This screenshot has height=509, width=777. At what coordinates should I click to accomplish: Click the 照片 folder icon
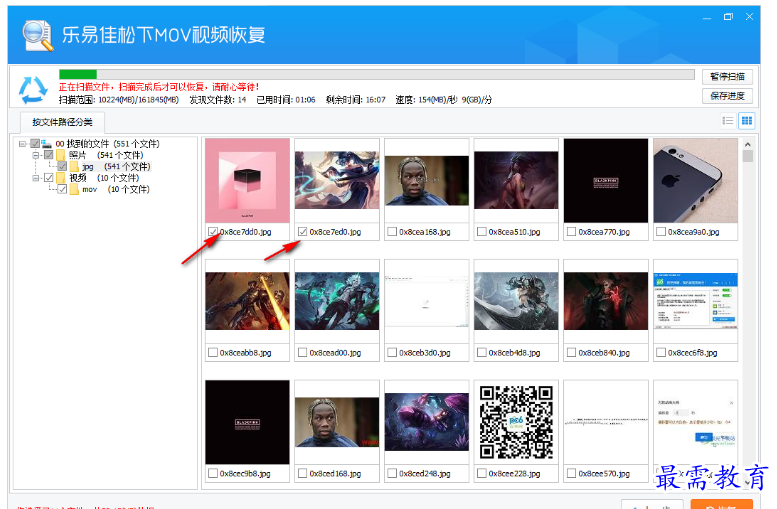coord(61,155)
